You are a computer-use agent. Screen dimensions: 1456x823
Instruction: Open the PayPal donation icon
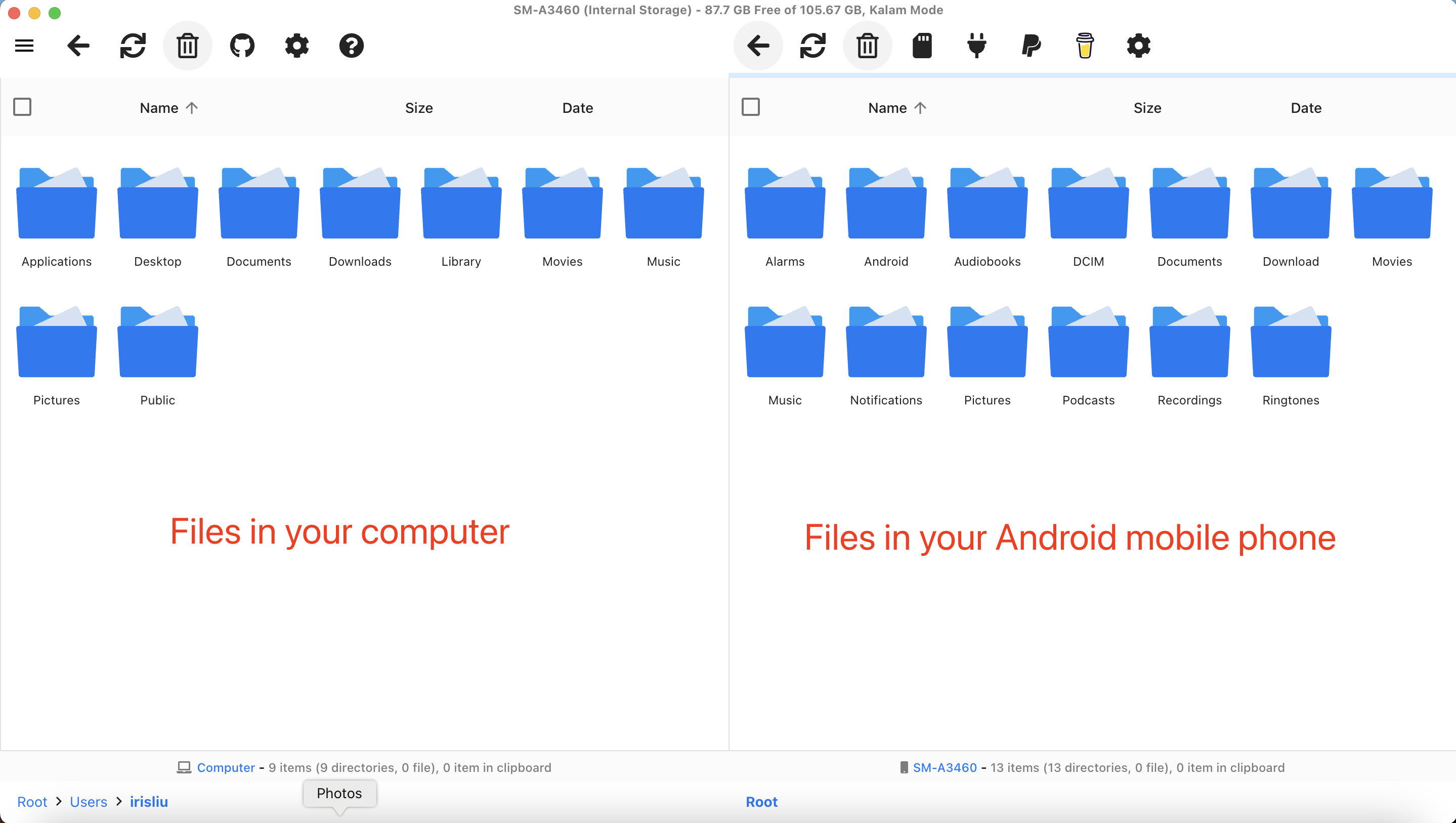[x=1031, y=45]
